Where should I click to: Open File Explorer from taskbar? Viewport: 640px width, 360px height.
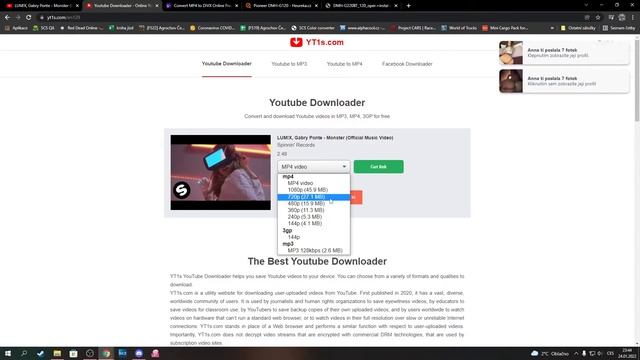[57, 353]
